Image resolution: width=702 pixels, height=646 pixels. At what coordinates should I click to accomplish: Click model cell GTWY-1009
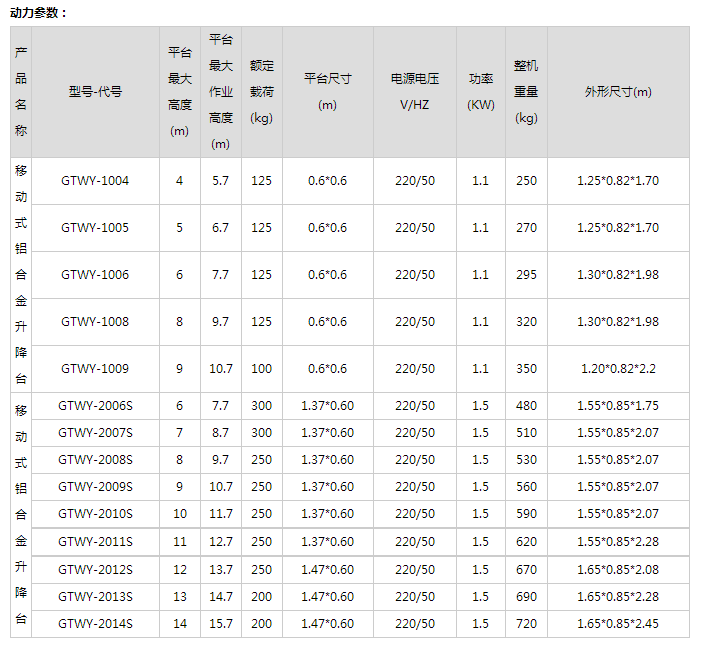pos(95,369)
